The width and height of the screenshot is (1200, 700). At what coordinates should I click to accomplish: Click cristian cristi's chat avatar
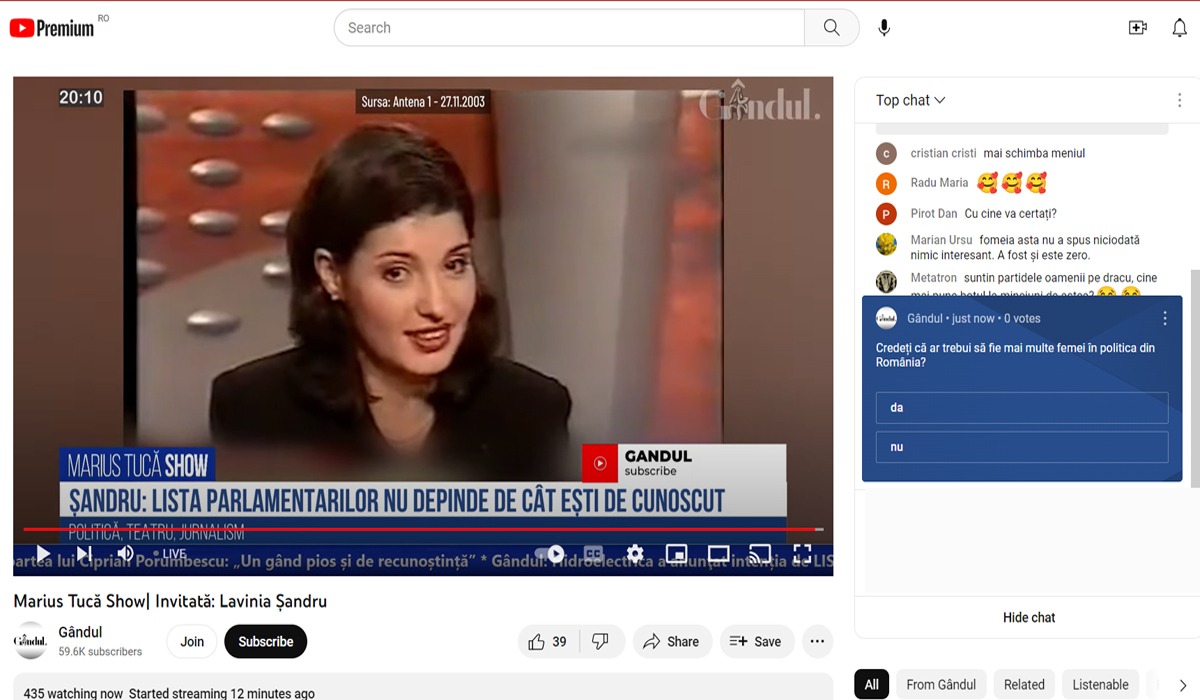pos(886,154)
